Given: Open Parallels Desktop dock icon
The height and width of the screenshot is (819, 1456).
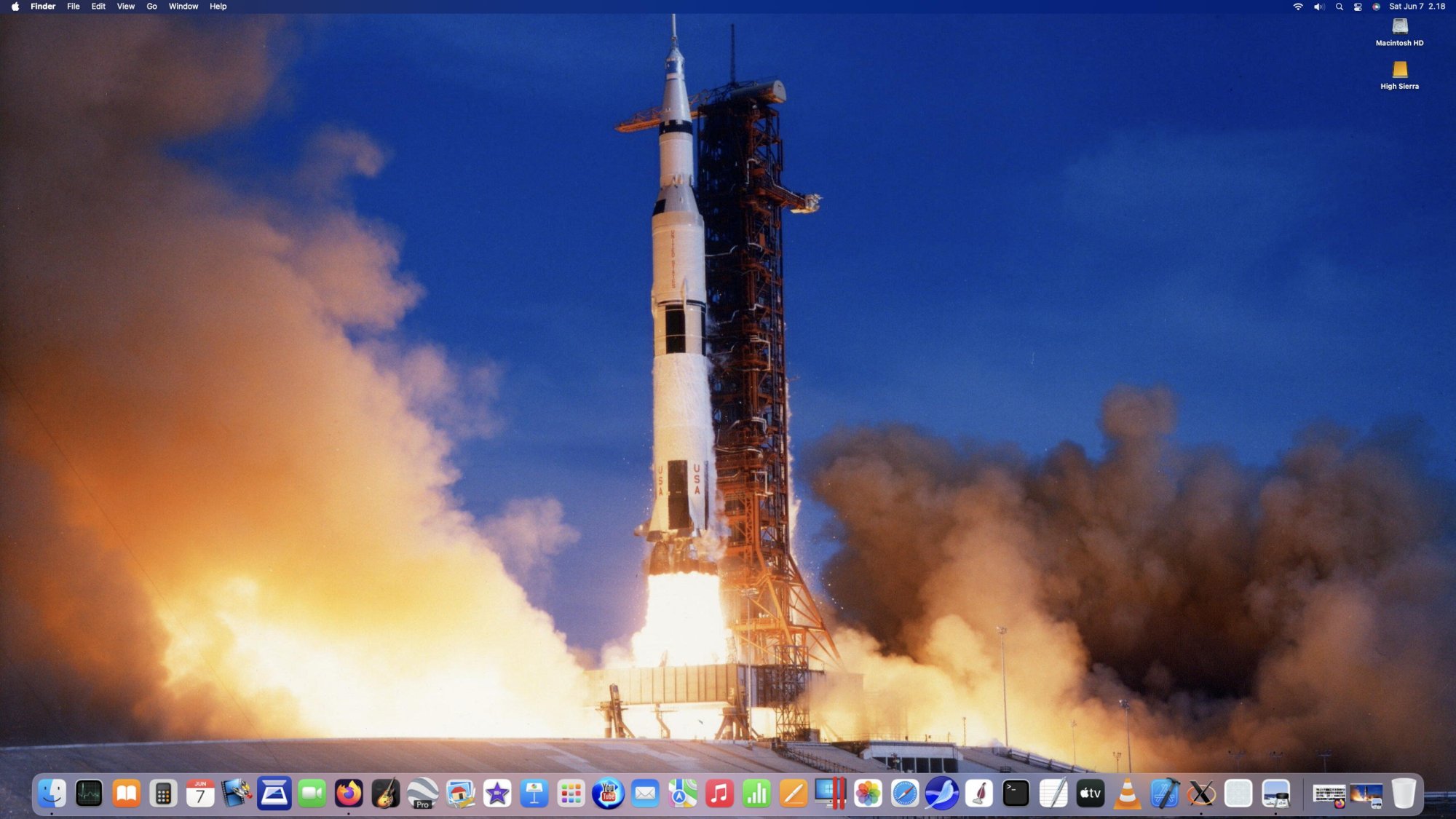Looking at the screenshot, I should 831,794.
